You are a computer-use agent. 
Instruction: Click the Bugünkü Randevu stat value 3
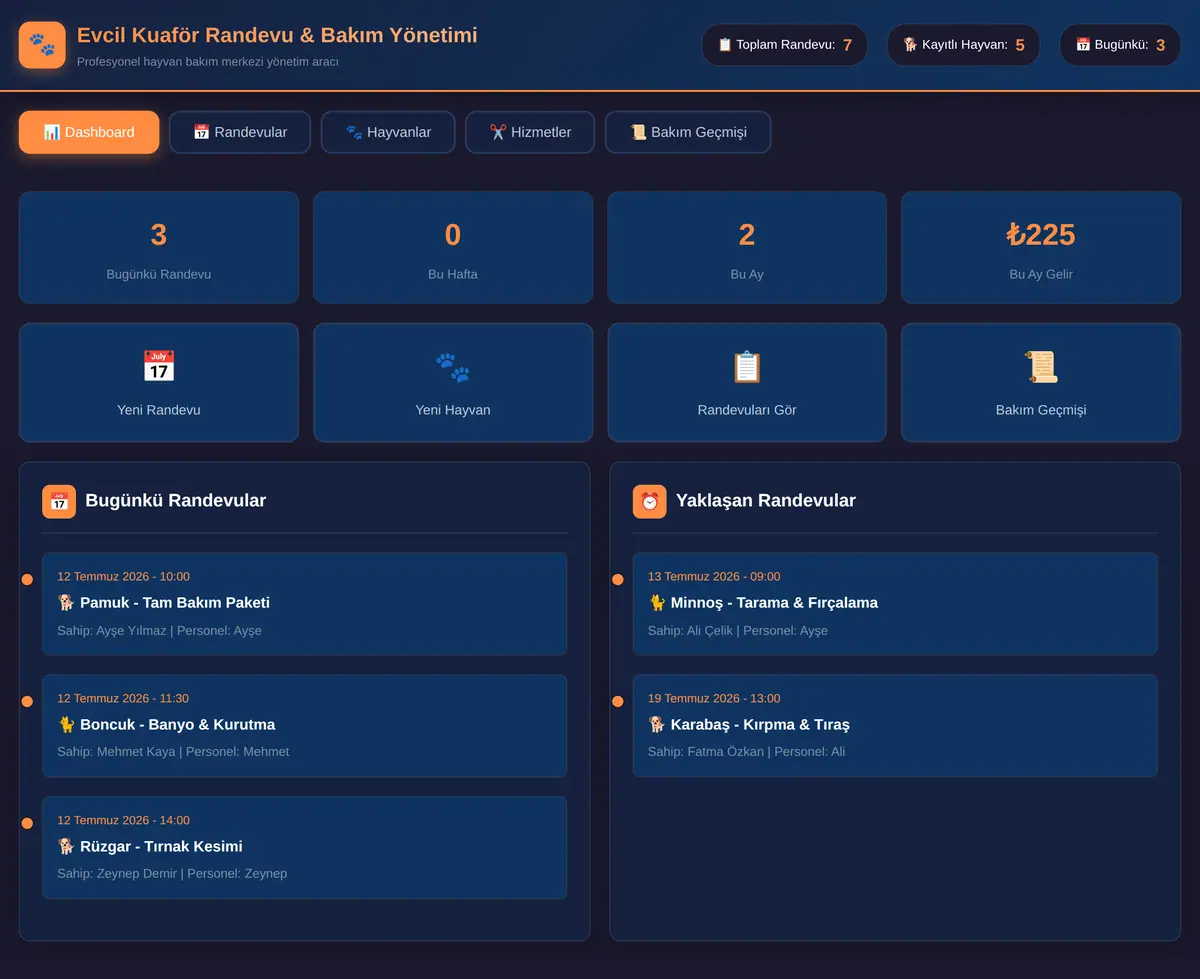159,235
